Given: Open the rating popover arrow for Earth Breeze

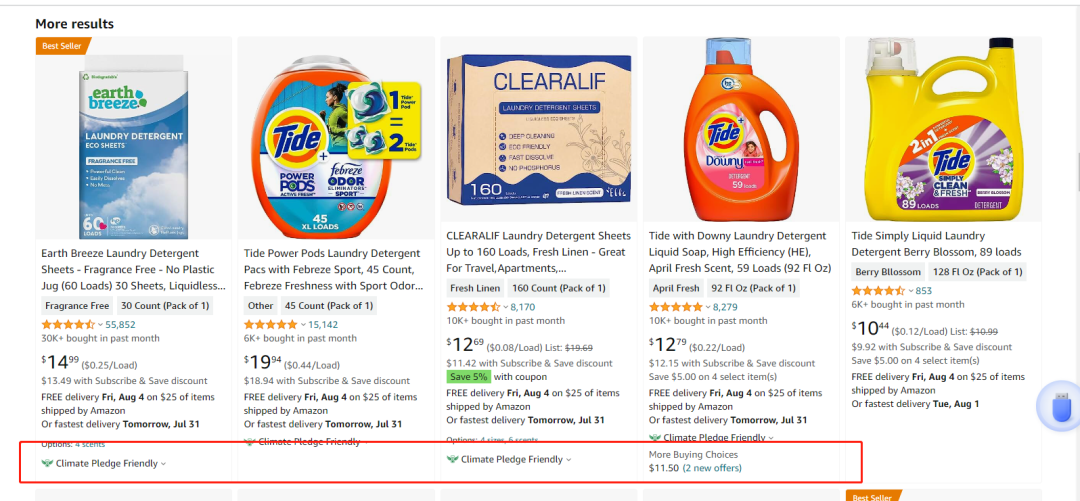Looking at the screenshot, I should click(x=100, y=325).
